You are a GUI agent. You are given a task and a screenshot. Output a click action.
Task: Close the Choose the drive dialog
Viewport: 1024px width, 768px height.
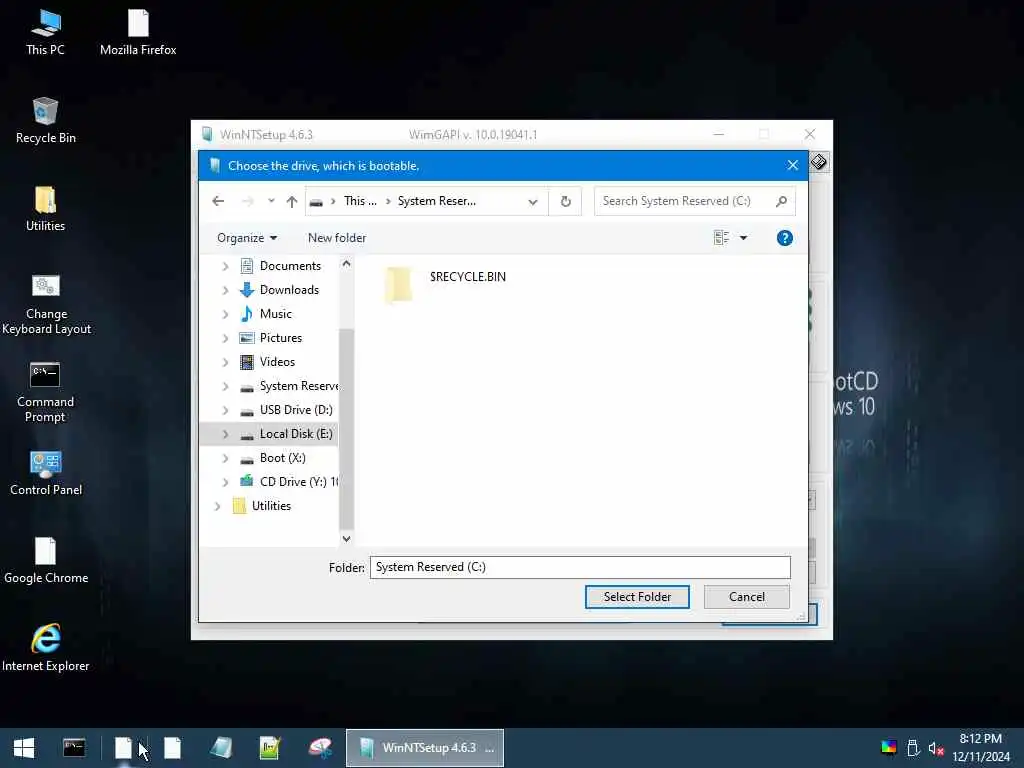(793, 165)
